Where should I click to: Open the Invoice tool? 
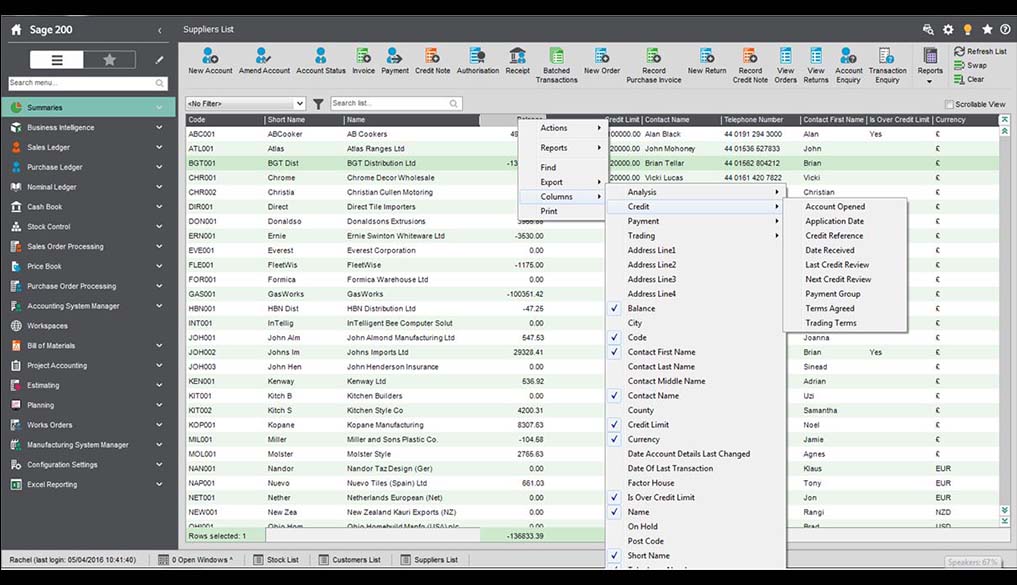pos(363,61)
